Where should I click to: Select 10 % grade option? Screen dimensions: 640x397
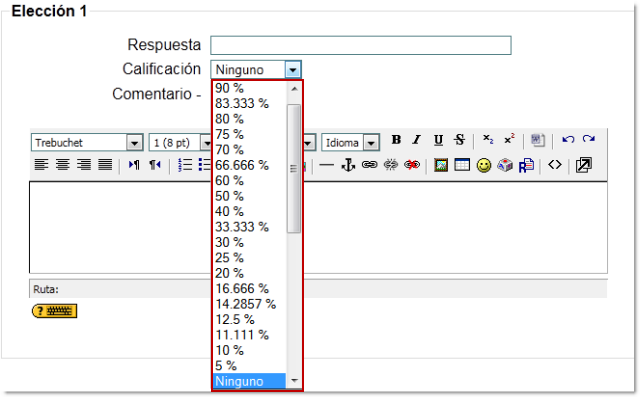pos(249,350)
